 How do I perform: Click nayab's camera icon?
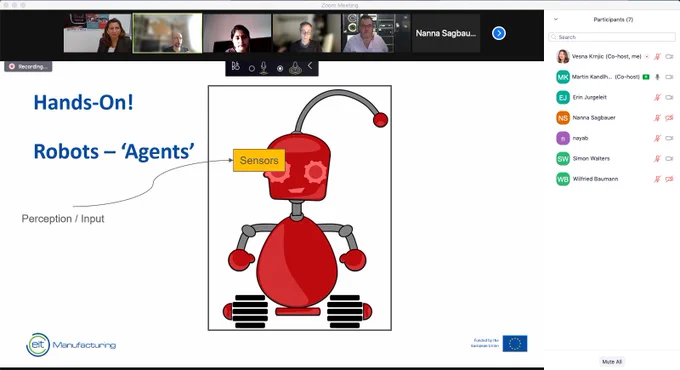(x=669, y=138)
